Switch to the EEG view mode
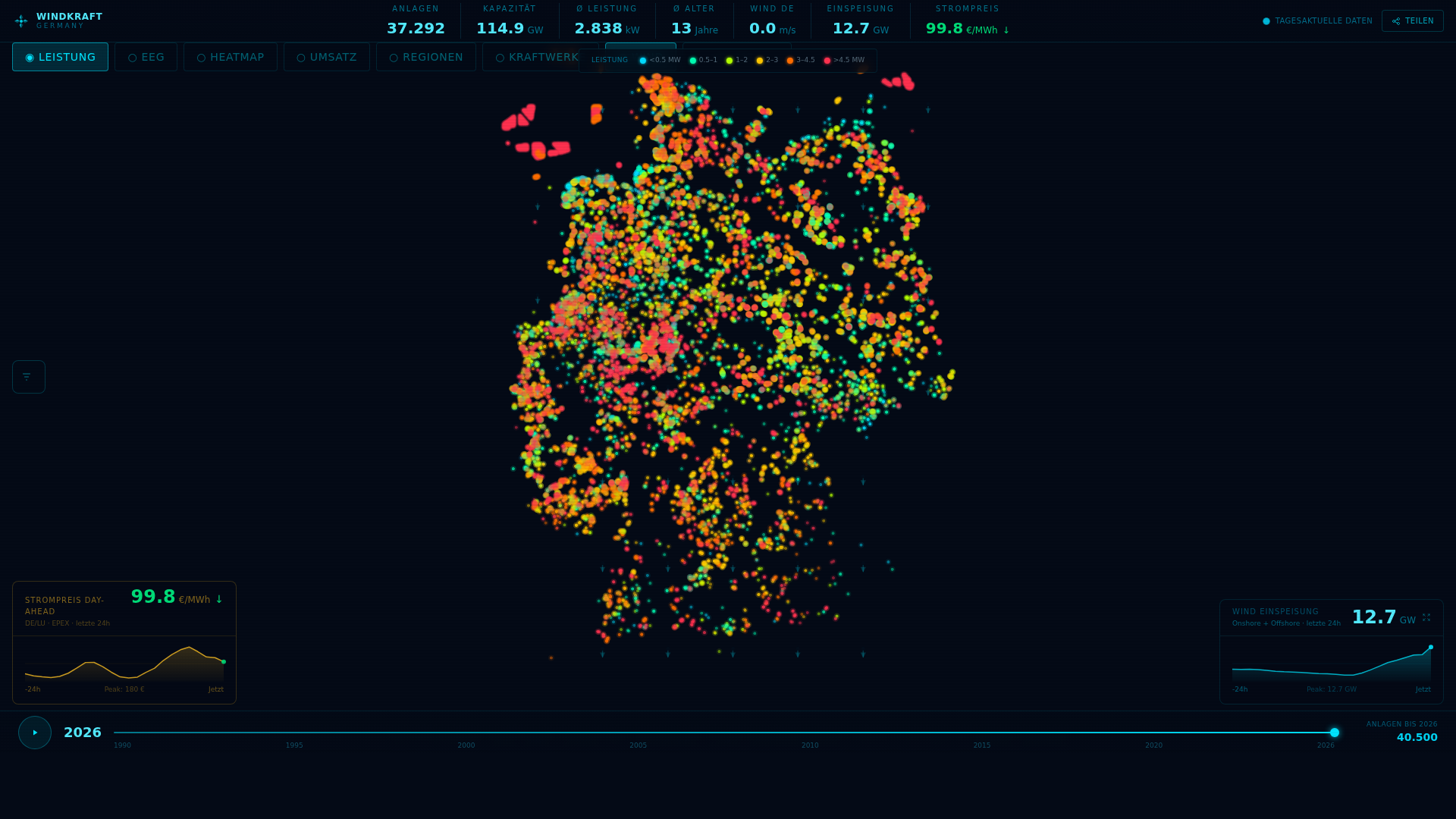 tap(146, 57)
